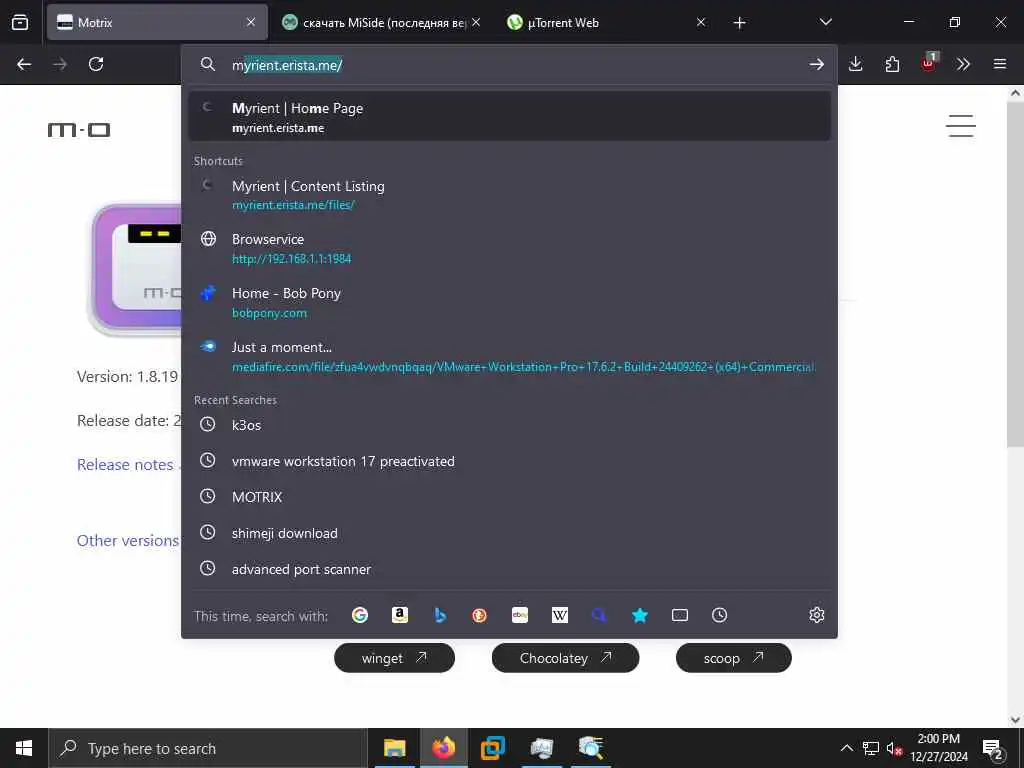Image resolution: width=1024 pixels, height=768 pixels.
Task: Click the Go arrow in the address bar
Action: point(816,64)
